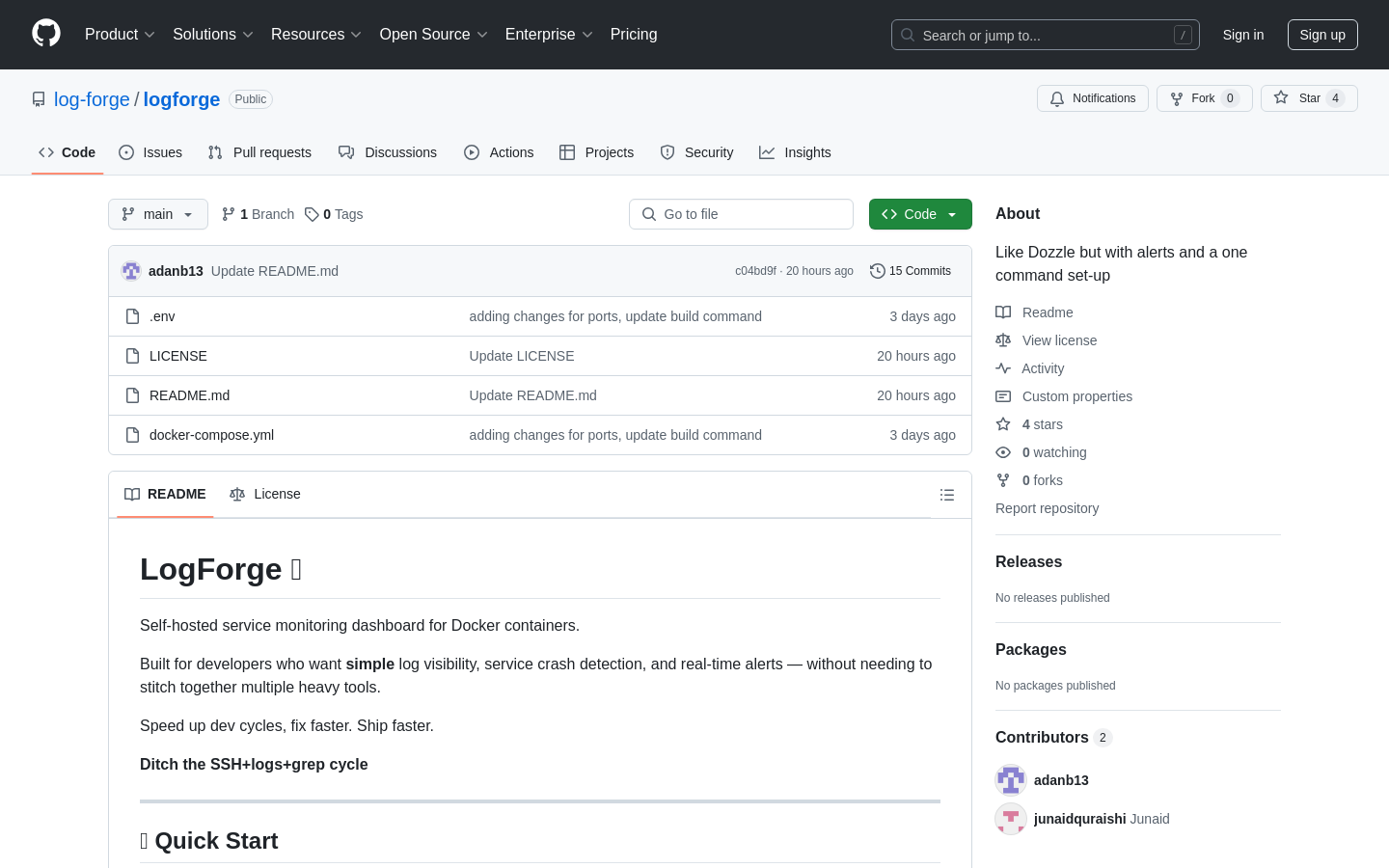Open the Security tab
Image resolution: width=1389 pixels, height=868 pixels.
click(697, 152)
